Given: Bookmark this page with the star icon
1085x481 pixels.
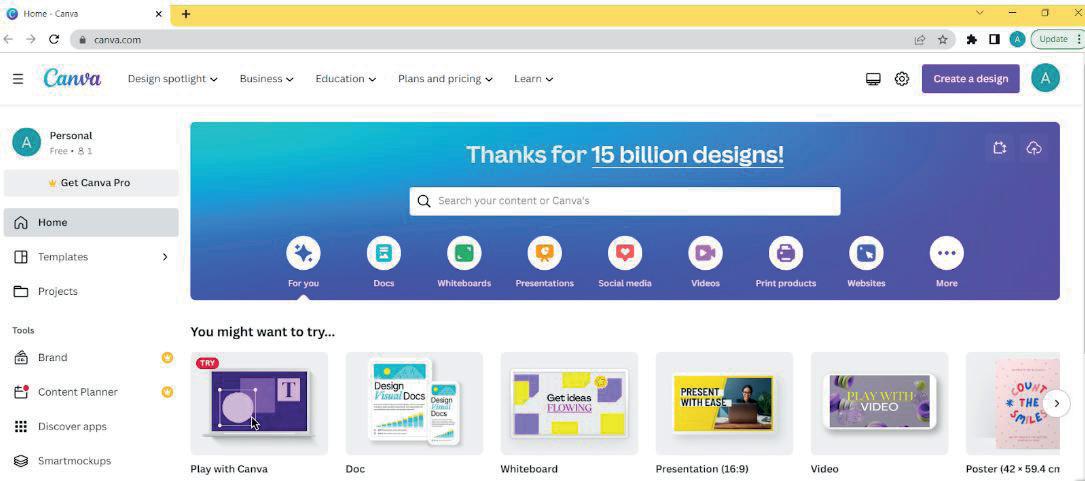Looking at the screenshot, I should pyautogui.click(x=942, y=39).
